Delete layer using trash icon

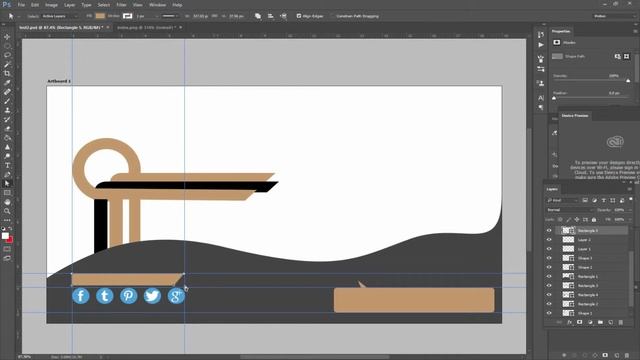click(621, 322)
